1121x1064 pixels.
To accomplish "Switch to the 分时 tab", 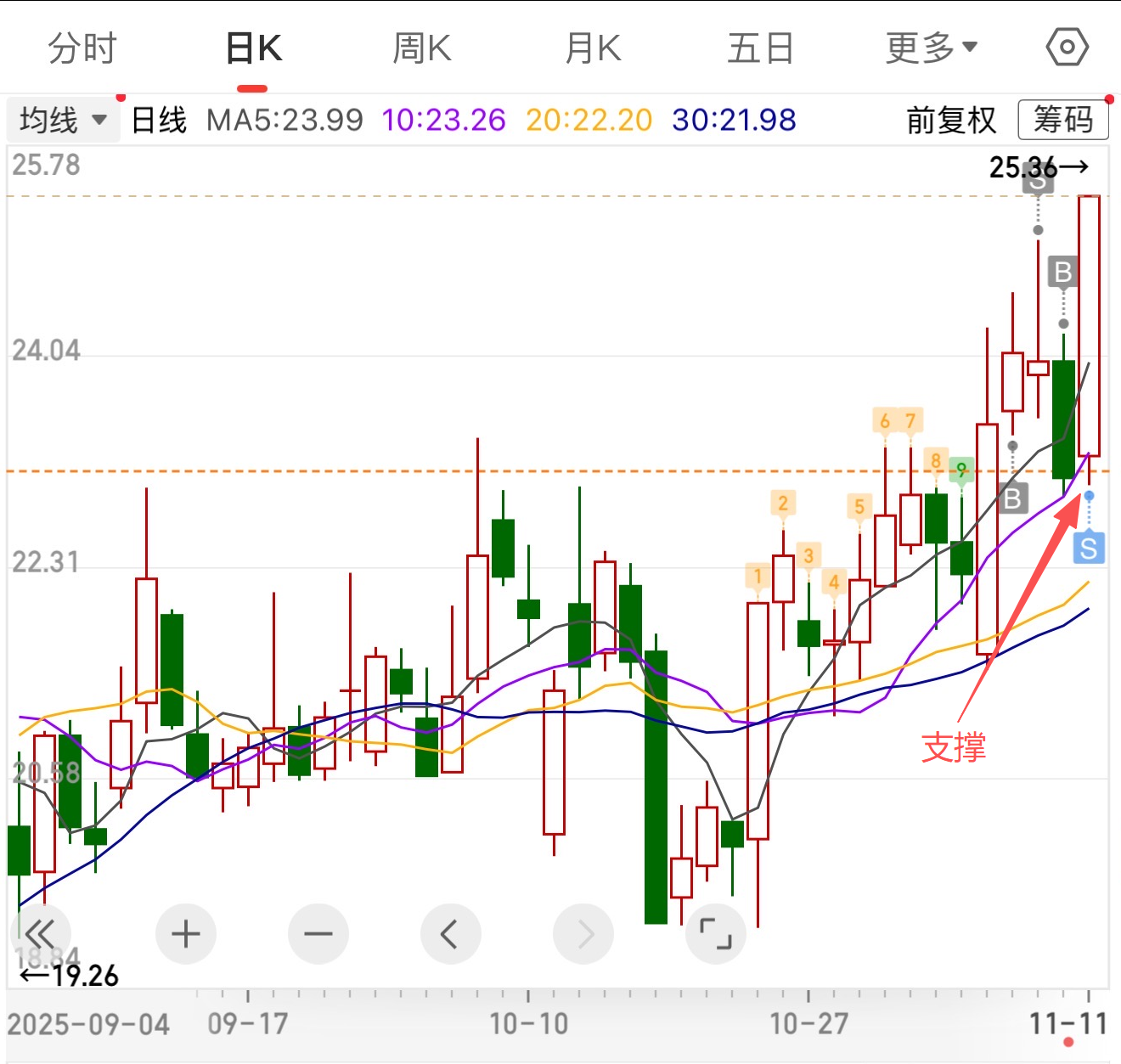I will click(82, 48).
